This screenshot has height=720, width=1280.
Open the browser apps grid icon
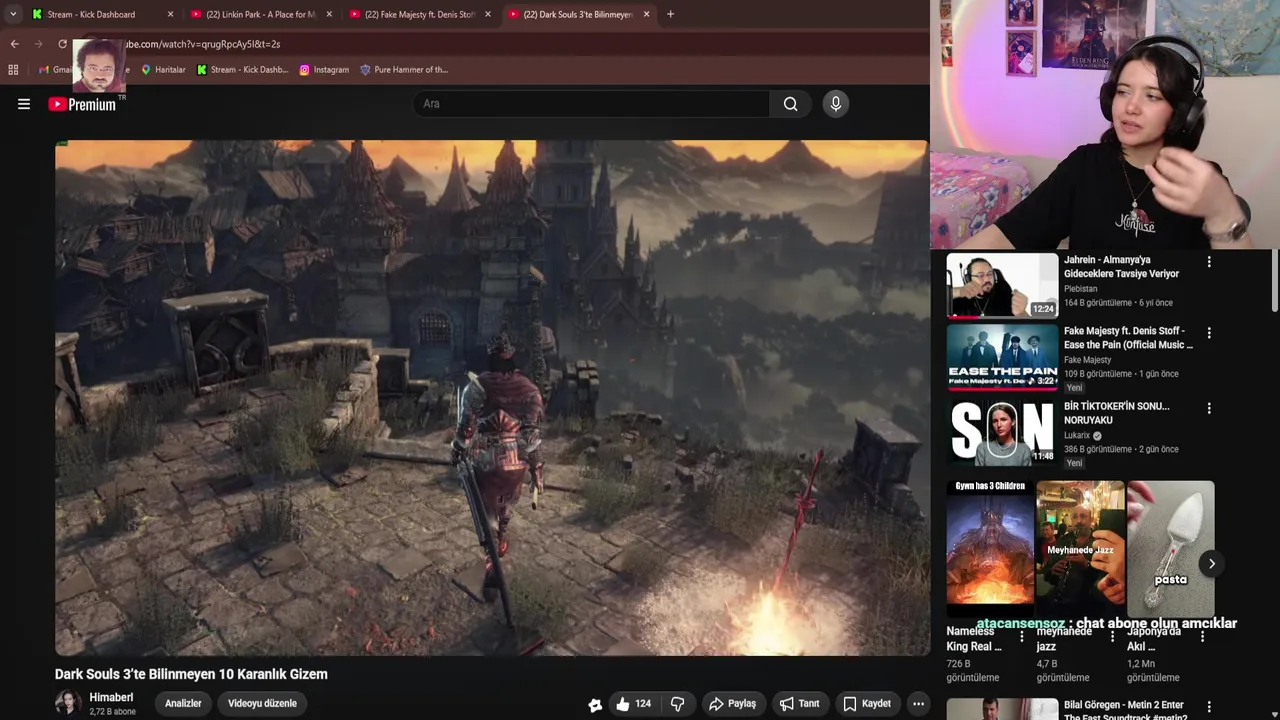pyautogui.click(x=13, y=70)
